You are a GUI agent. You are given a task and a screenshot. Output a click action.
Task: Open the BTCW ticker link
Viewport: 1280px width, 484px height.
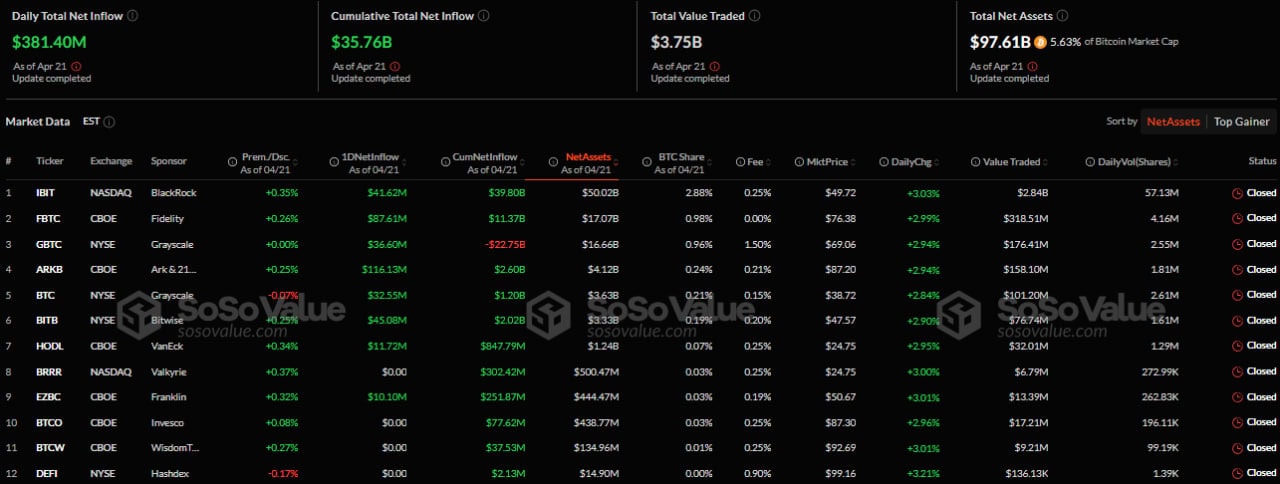49,448
